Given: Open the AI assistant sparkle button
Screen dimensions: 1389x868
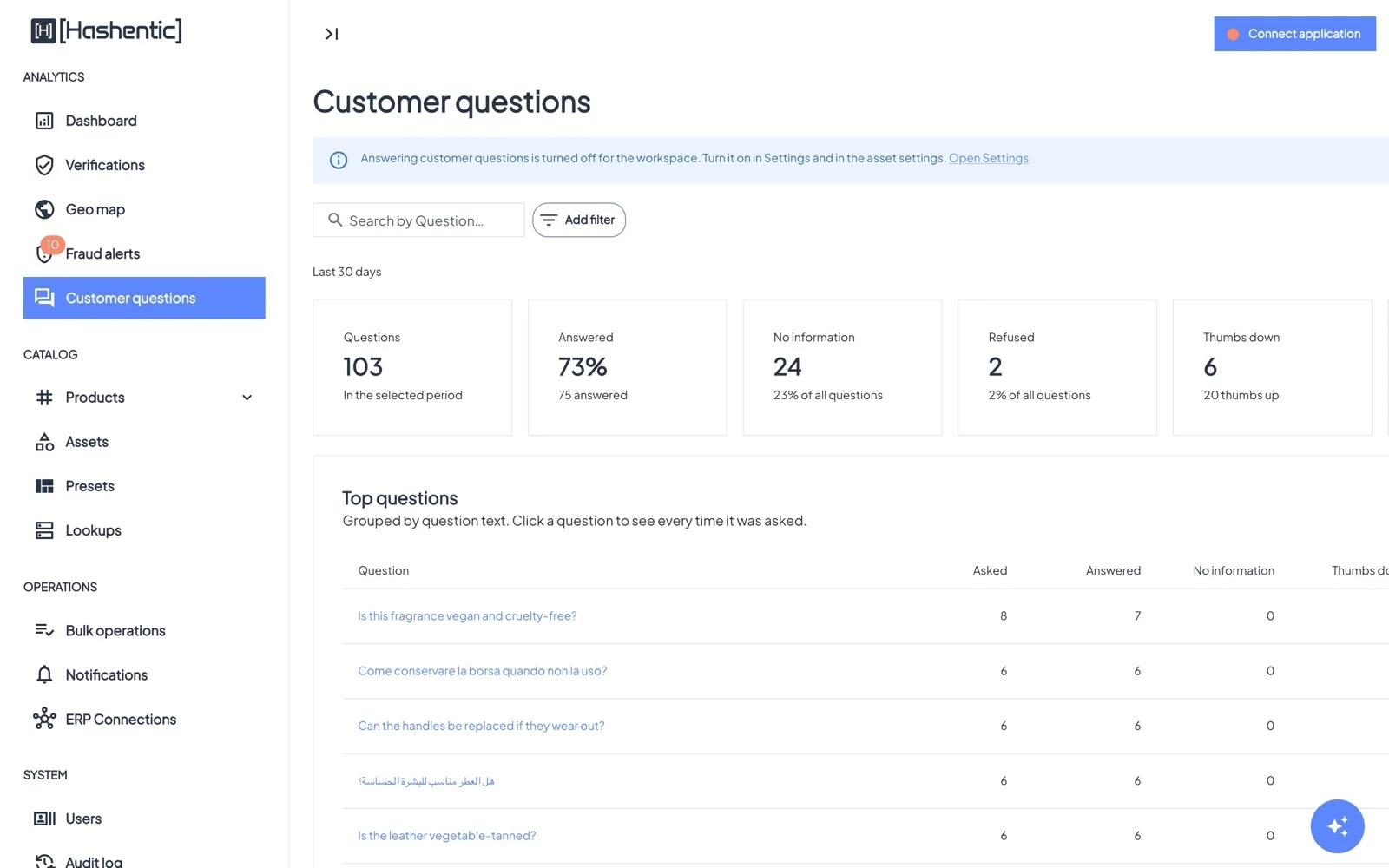Looking at the screenshot, I should [x=1337, y=826].
